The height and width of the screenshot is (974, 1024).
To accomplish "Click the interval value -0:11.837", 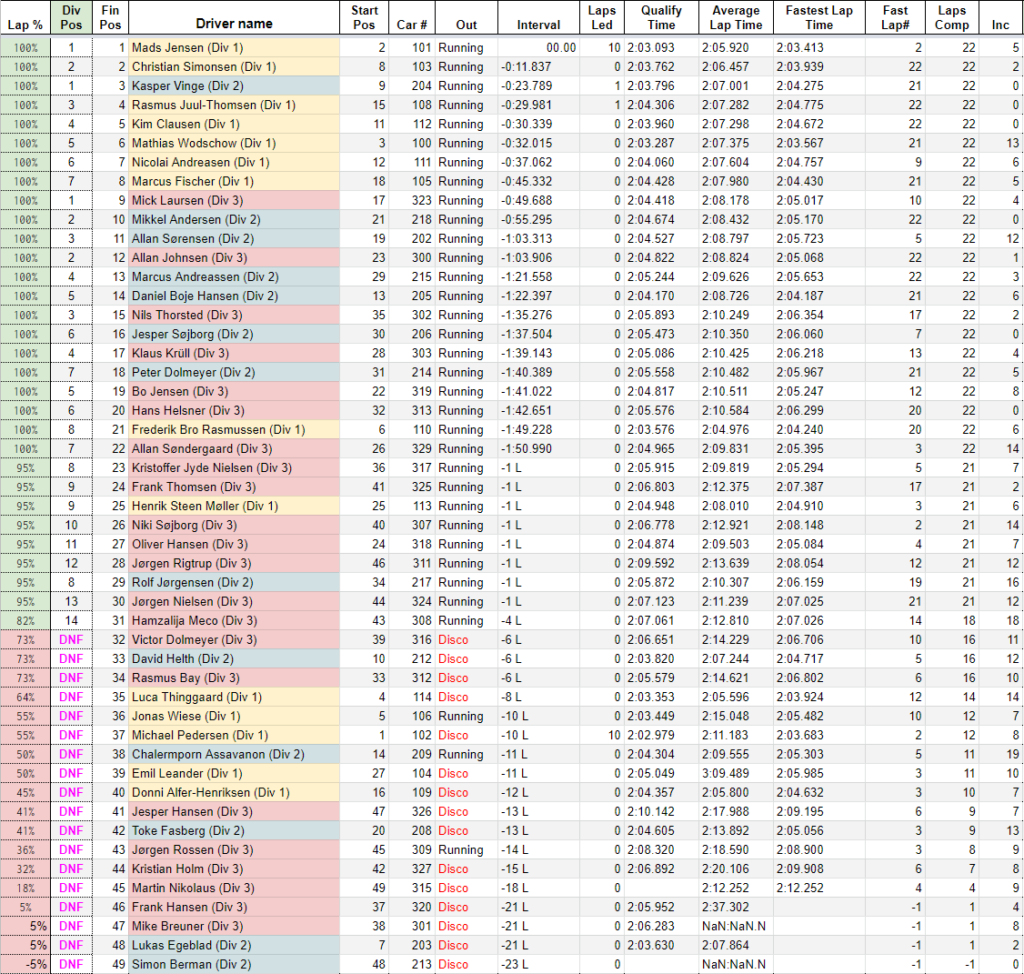I will [526, 67].
